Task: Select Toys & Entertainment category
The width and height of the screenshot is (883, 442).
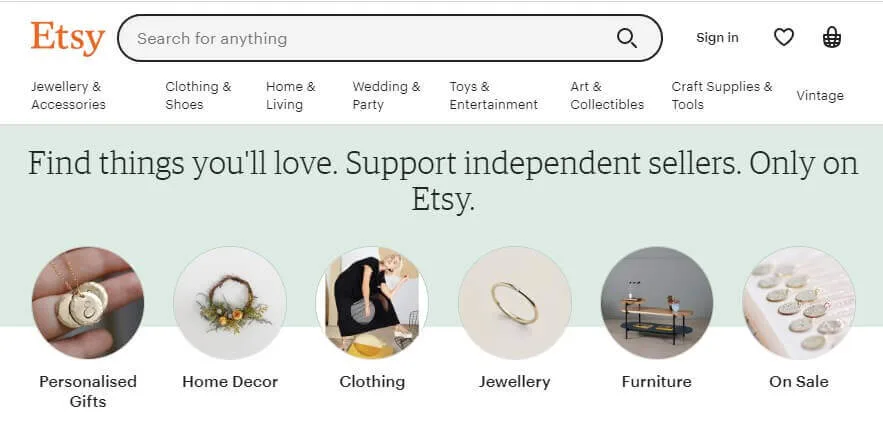Action: 493,96
